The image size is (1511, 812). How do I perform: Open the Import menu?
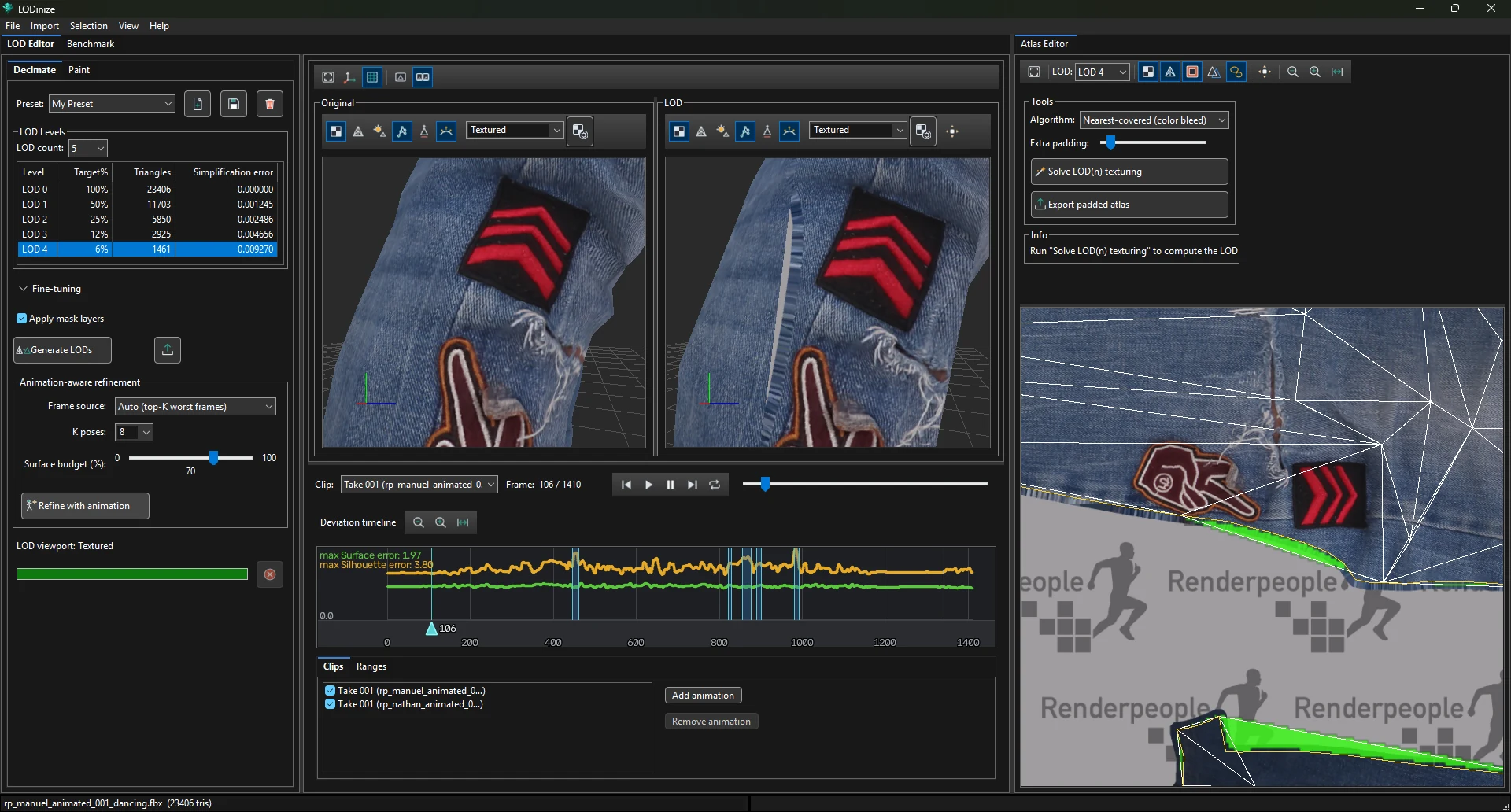(45, 26)
